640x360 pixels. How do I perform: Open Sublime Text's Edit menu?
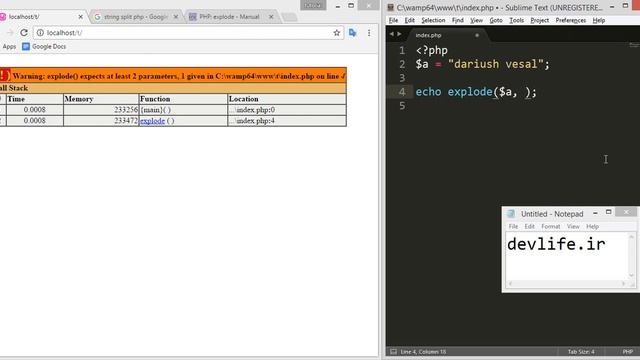point(409,20)
